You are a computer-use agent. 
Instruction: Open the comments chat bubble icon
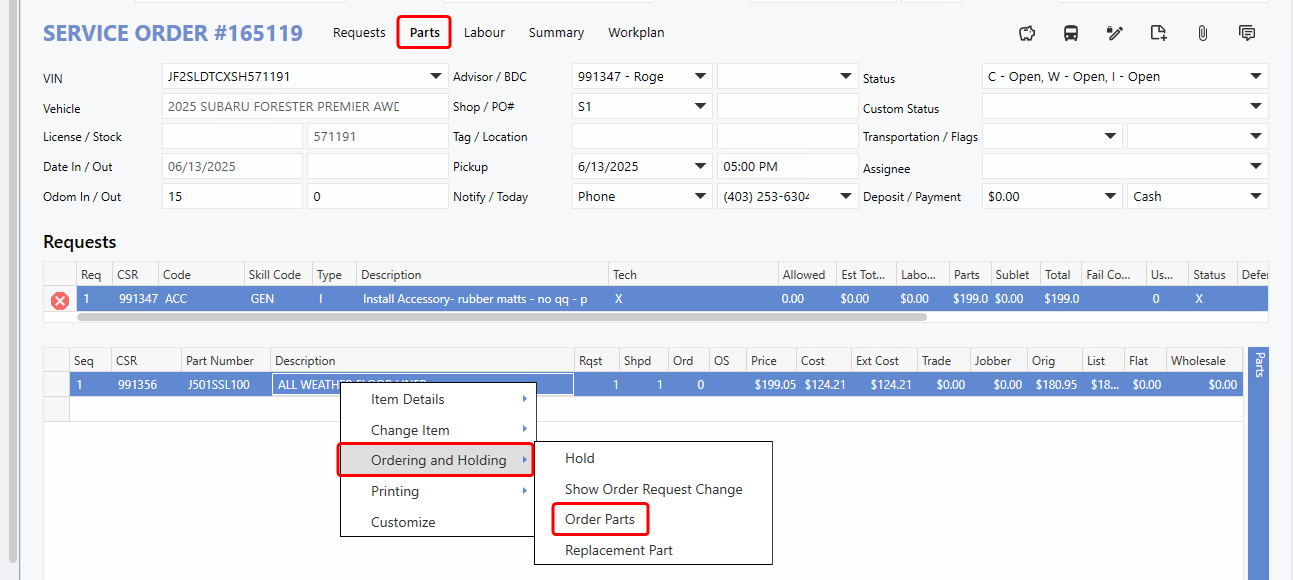click(x=1247, y=33)
